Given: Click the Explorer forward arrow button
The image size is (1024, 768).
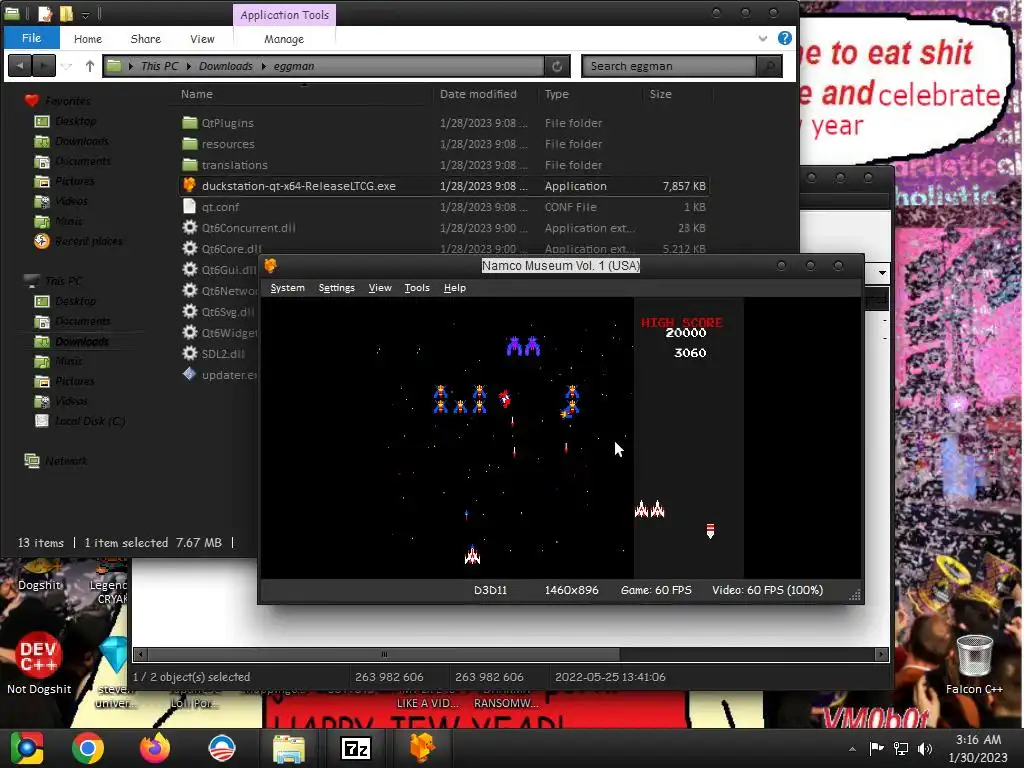Looking at the screenshot, I should 43,66.
